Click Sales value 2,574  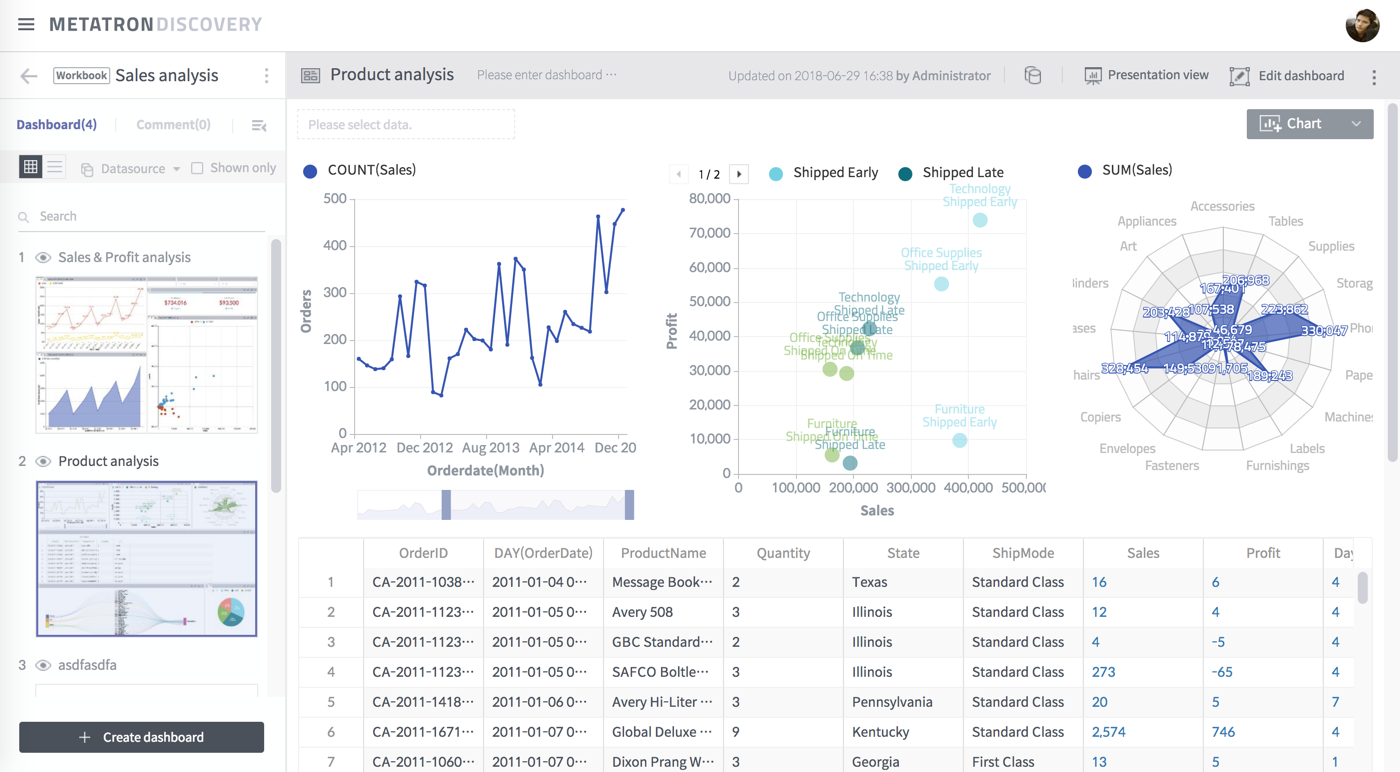tap(1109, 732)
